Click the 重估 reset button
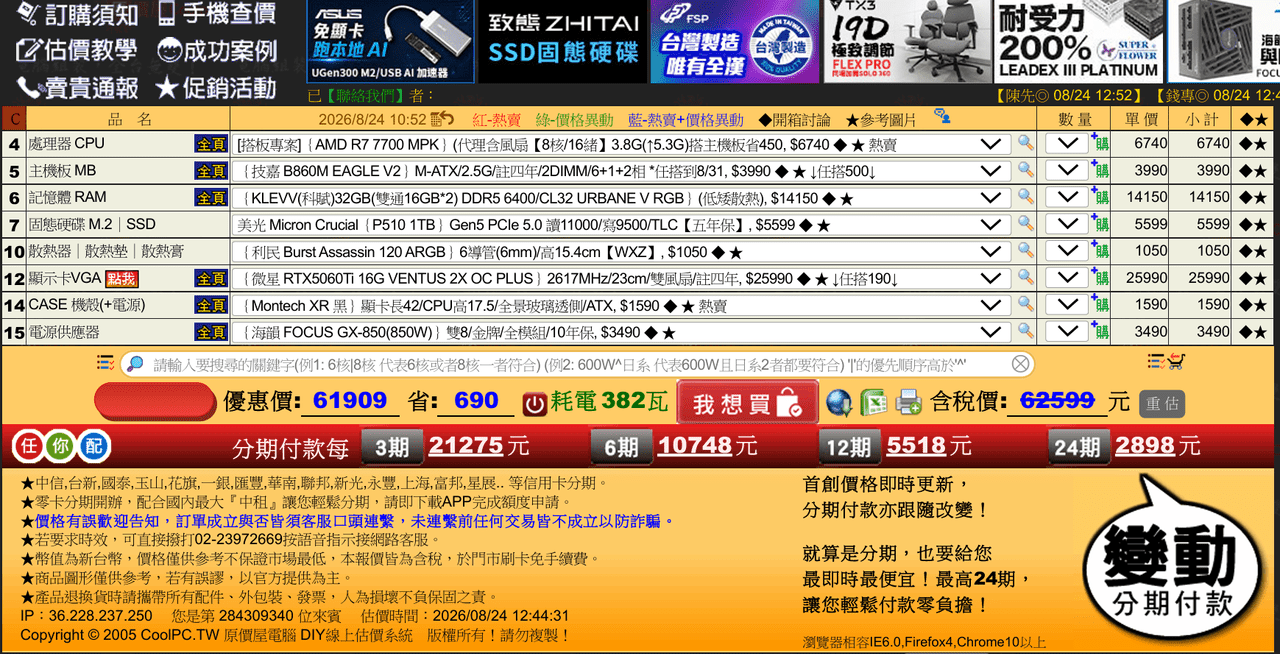 tap(1162, 403)
